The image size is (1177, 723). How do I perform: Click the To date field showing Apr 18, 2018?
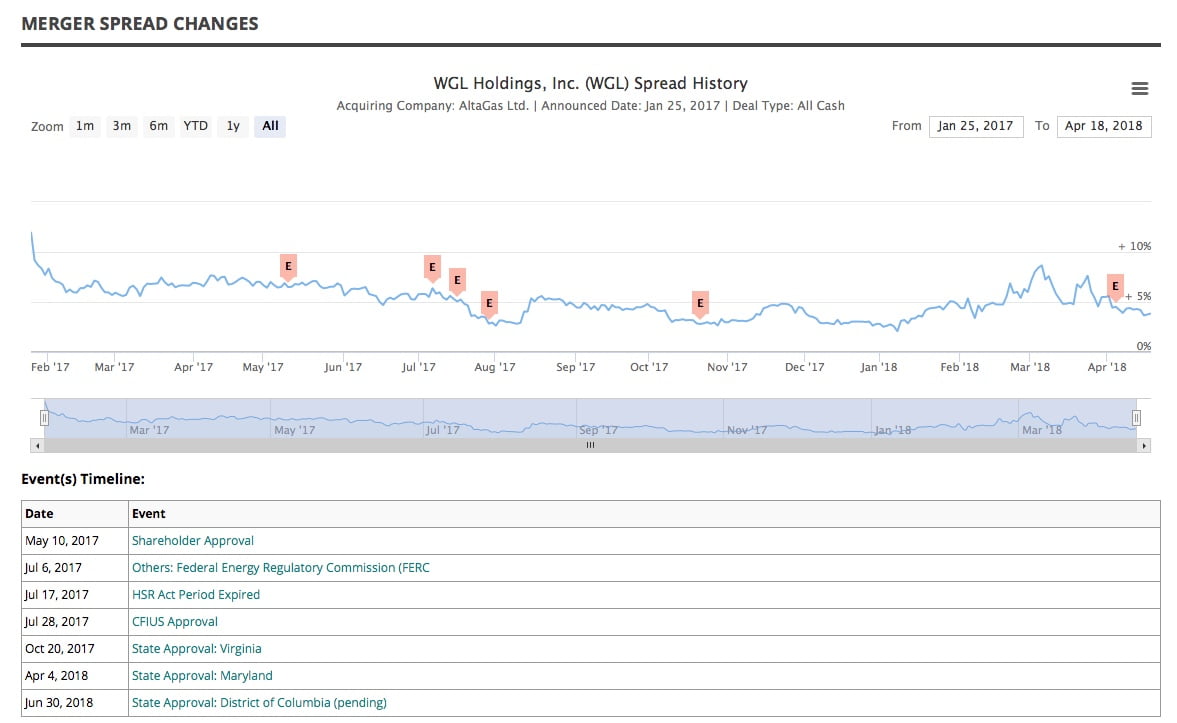click(1104, 126)
